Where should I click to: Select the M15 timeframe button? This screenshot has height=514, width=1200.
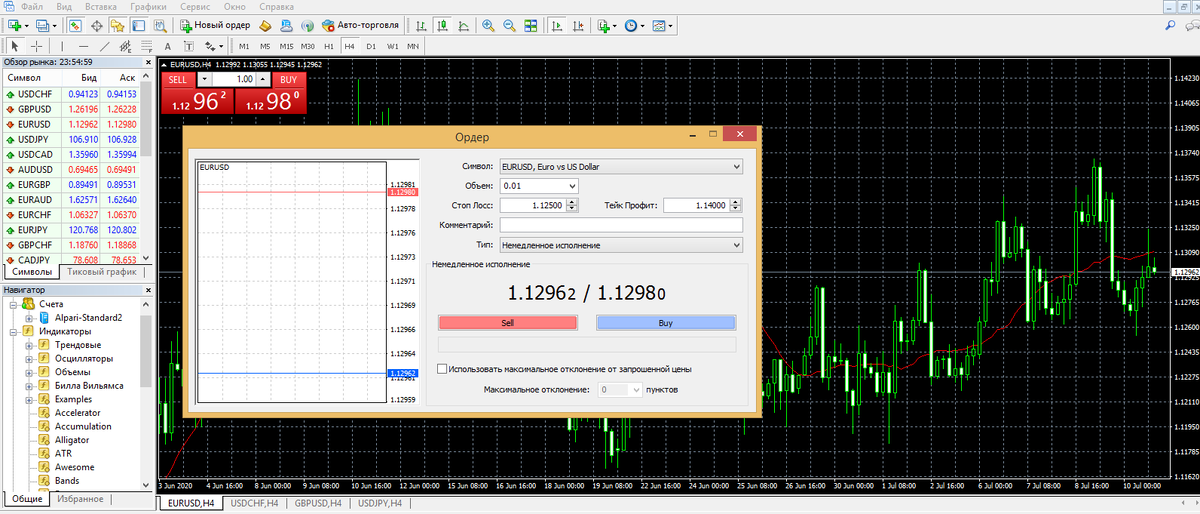click(286, 46)
